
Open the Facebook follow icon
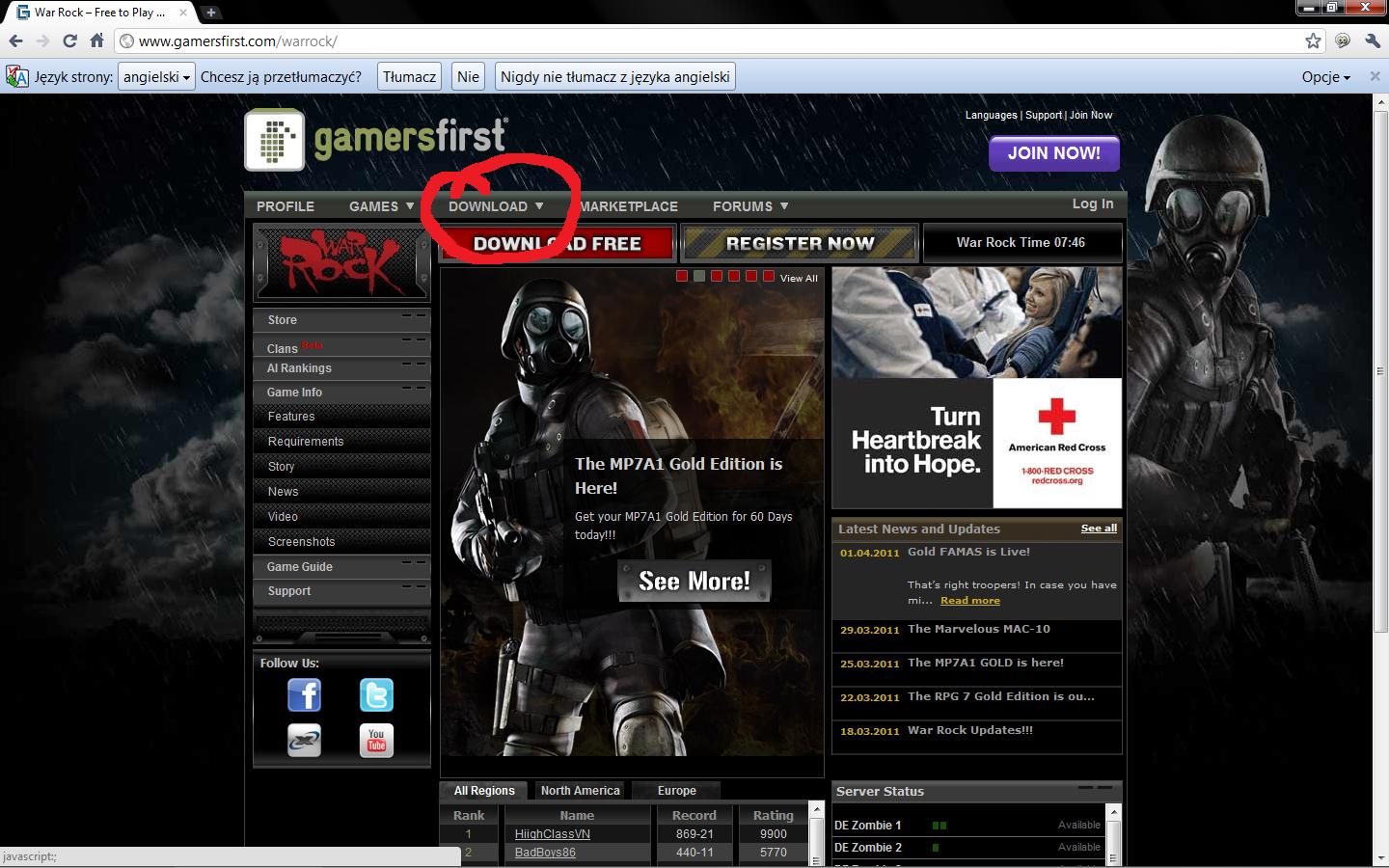point(304,695)
